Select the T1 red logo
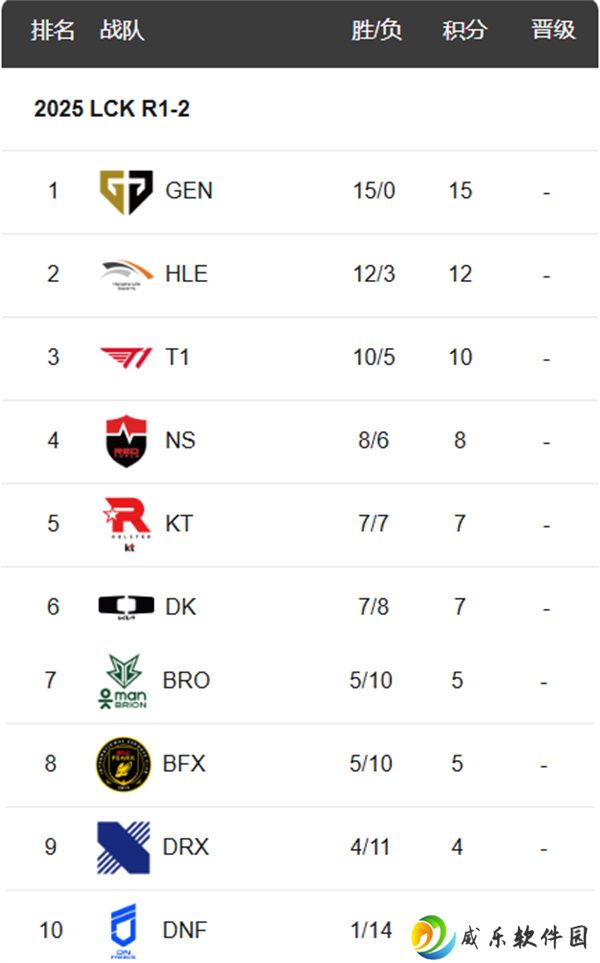The width and height of the screenshot is (600, 963). [126, 357]
